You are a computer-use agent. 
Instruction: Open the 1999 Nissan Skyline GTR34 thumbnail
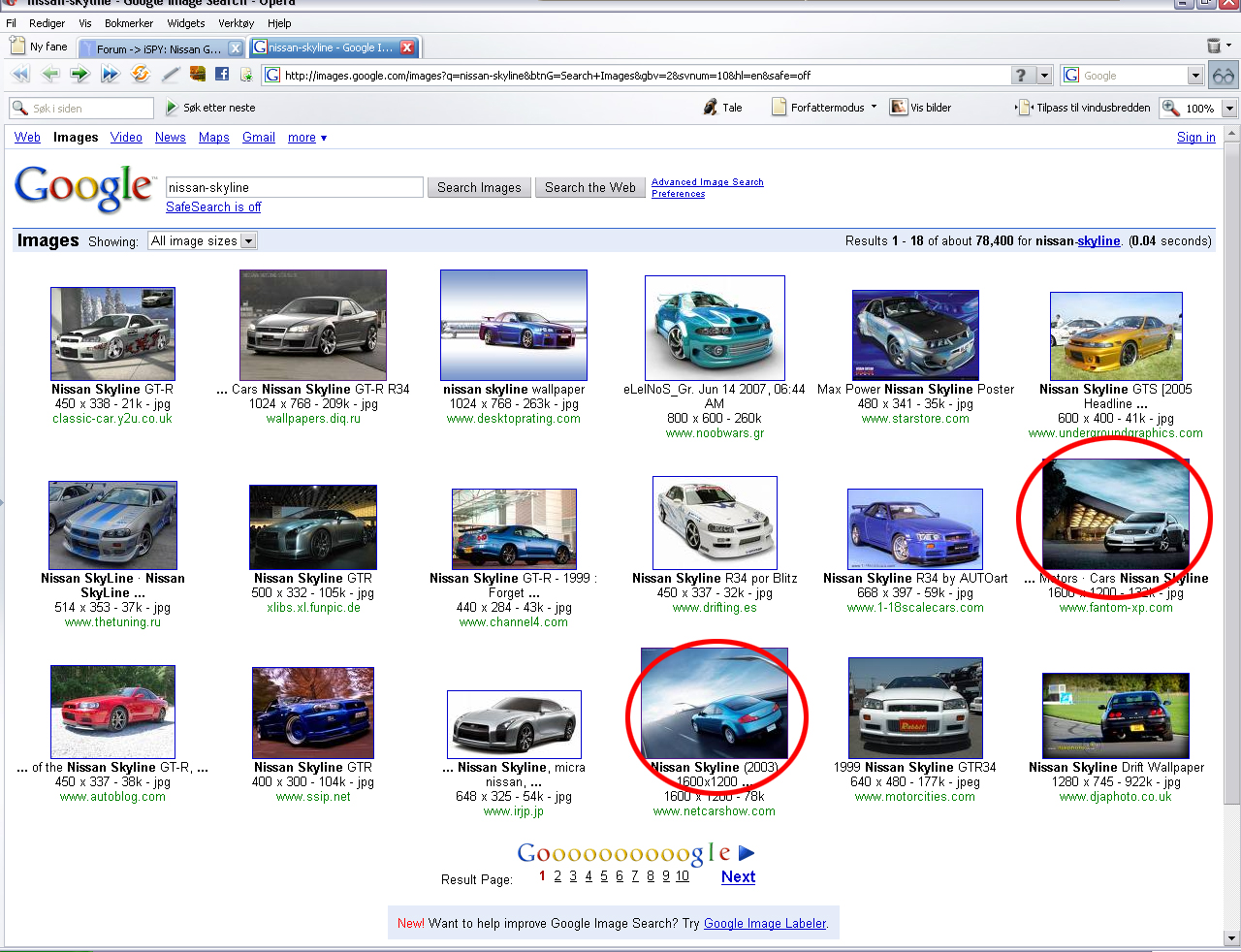point(915,708)
